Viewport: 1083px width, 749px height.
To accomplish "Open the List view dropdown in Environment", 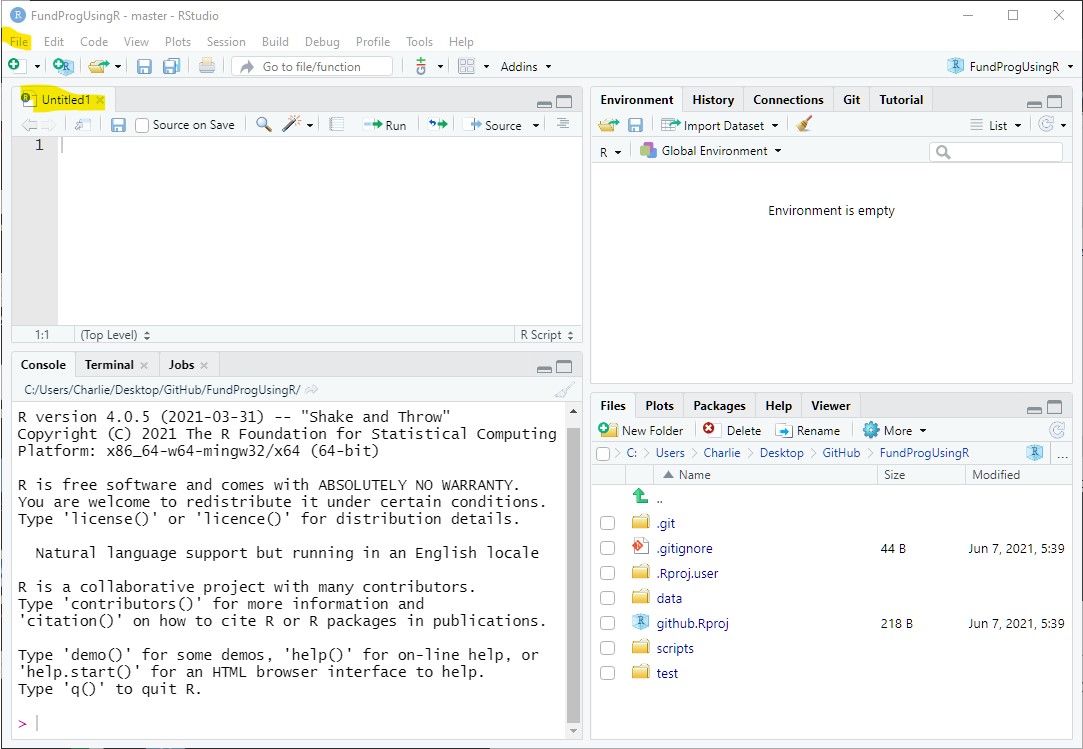I will tap(995, 125).
